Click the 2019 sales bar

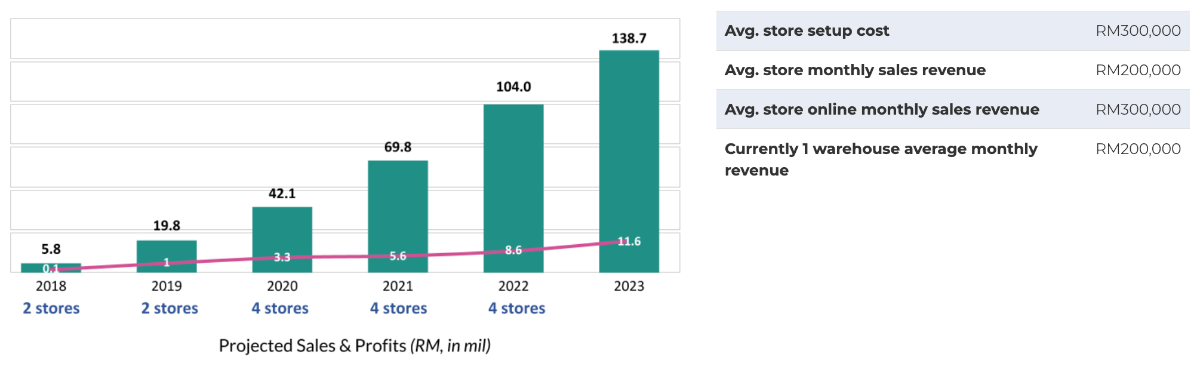pyautogui.click(x=166, y=256)
